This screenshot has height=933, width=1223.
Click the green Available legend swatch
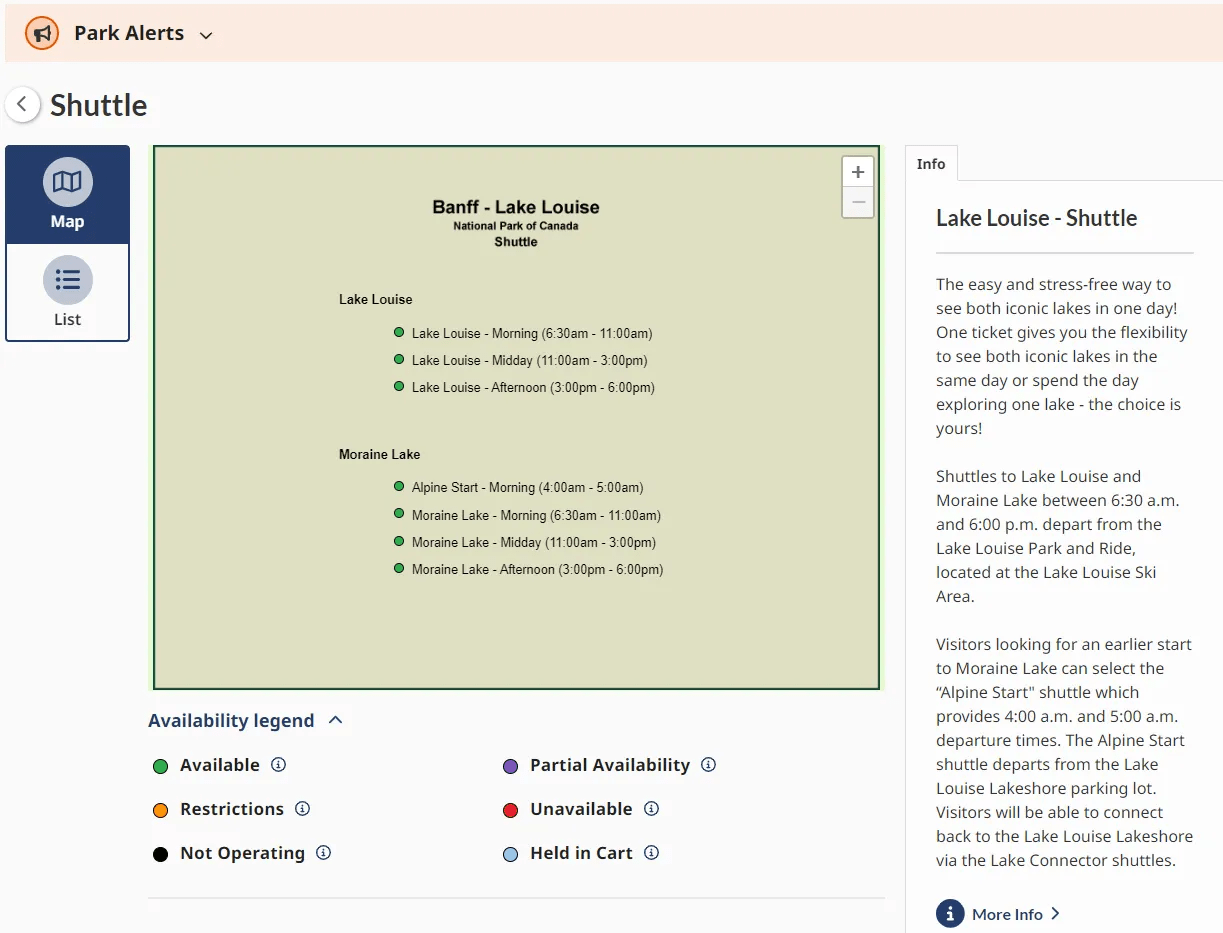160,766
